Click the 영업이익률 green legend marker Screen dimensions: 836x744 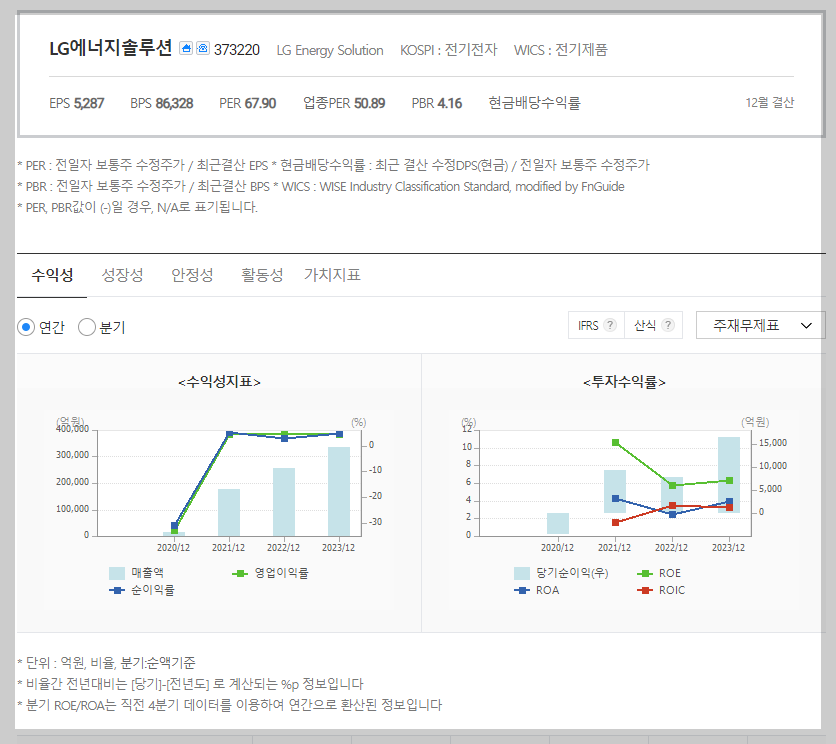pos(240,573)
